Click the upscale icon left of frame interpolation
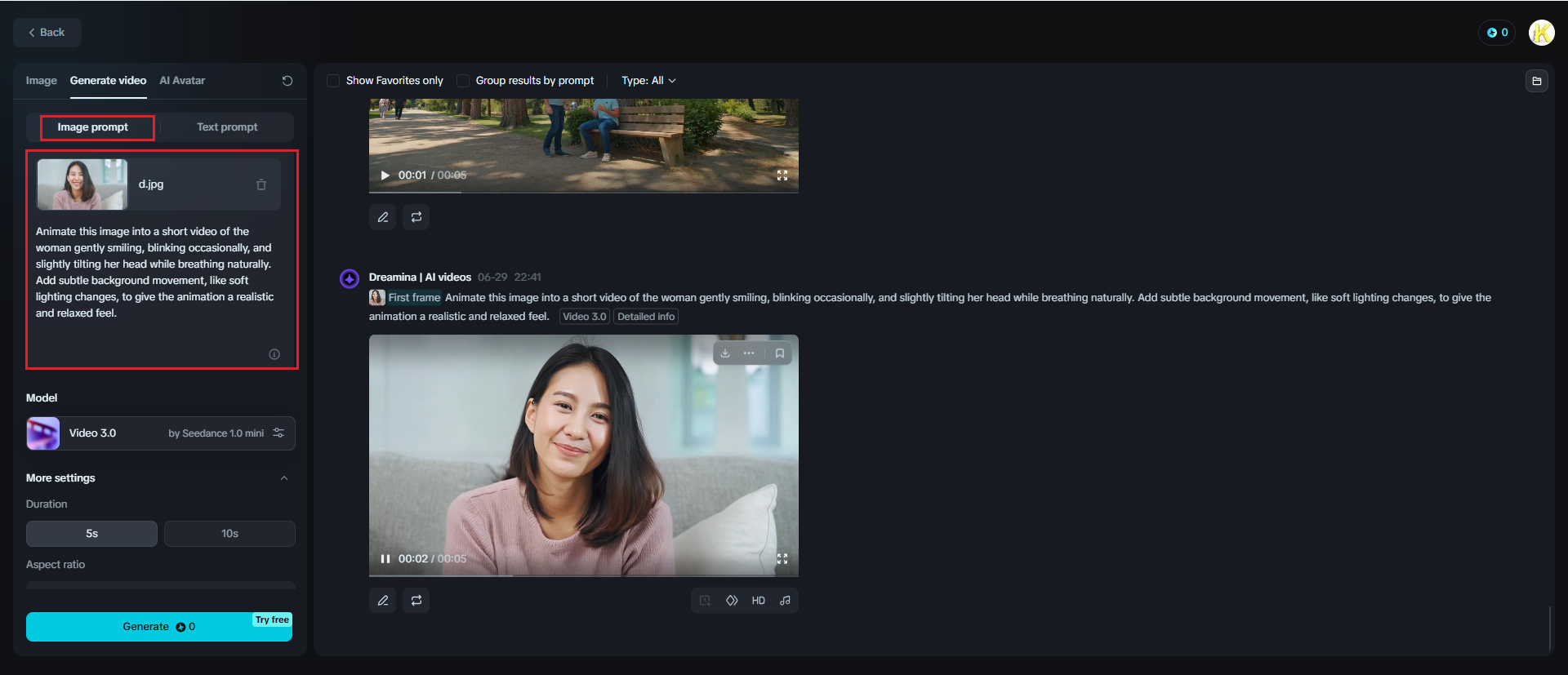Image resolution: width=1568 pixels, height=675 pixels. (705, 601)
